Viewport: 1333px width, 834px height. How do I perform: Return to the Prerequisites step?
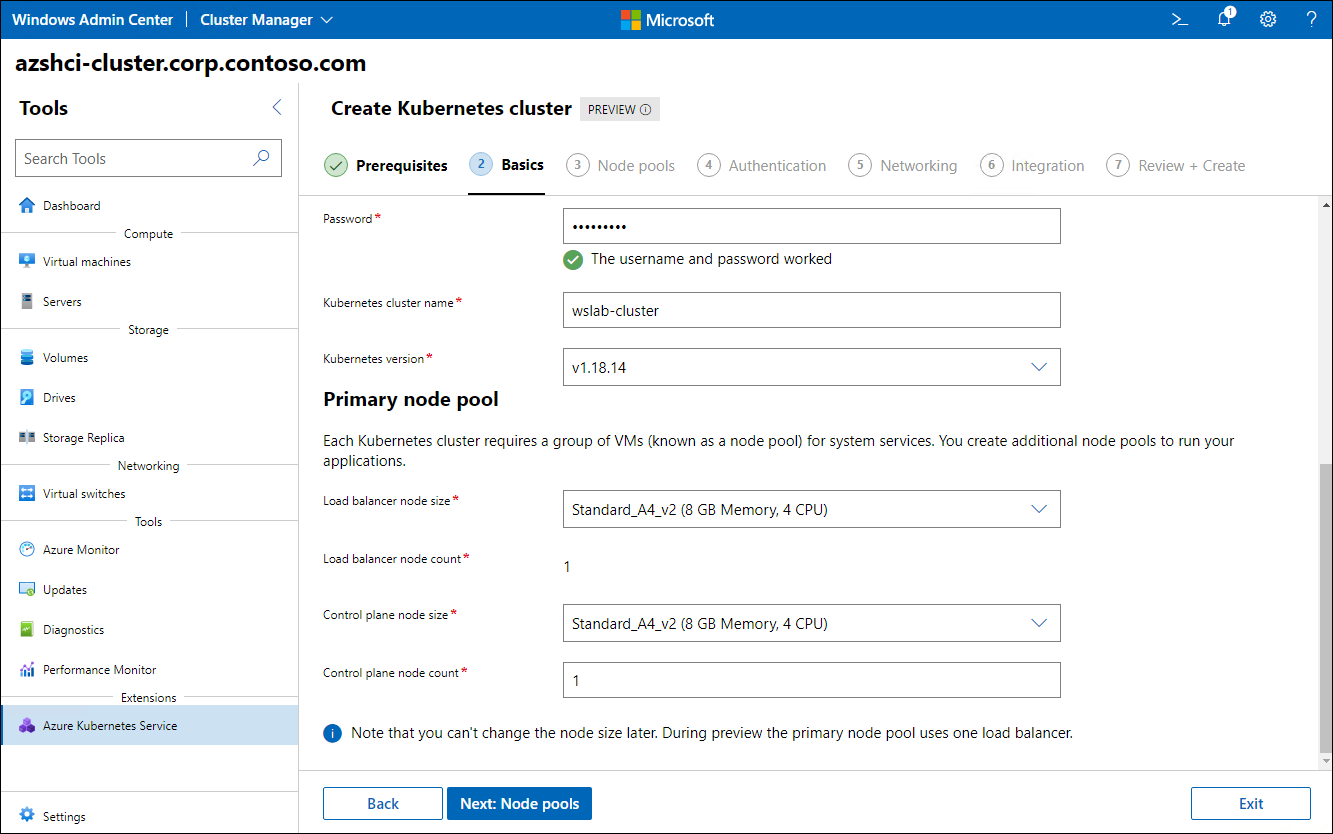click(399, 165)
